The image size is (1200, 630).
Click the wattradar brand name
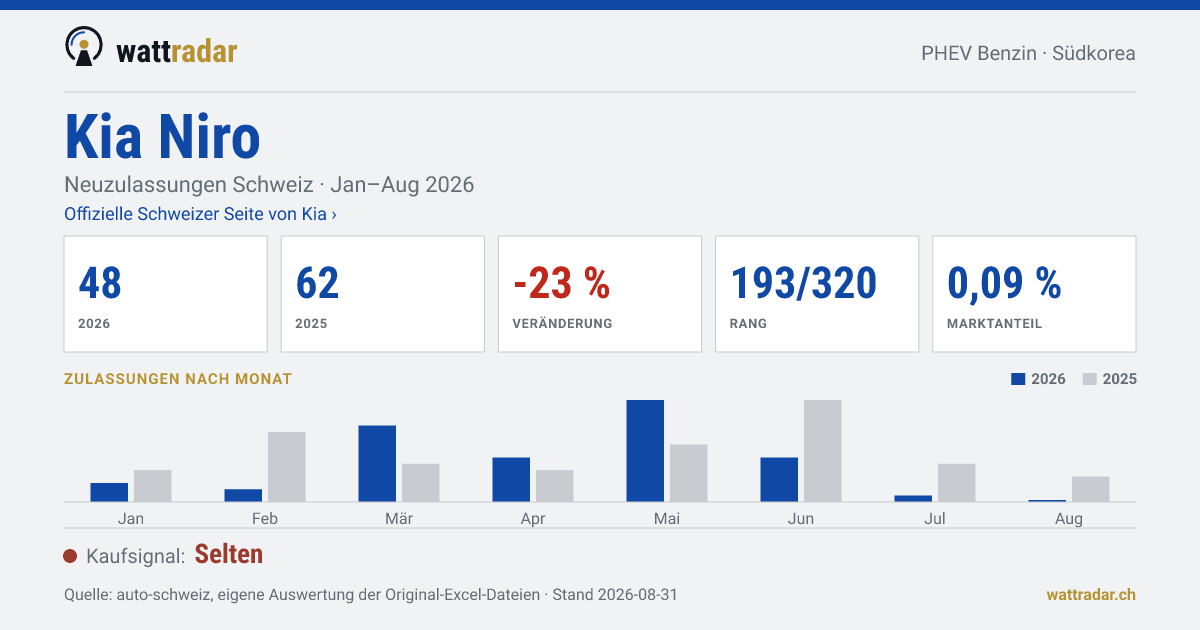point(177,52)
